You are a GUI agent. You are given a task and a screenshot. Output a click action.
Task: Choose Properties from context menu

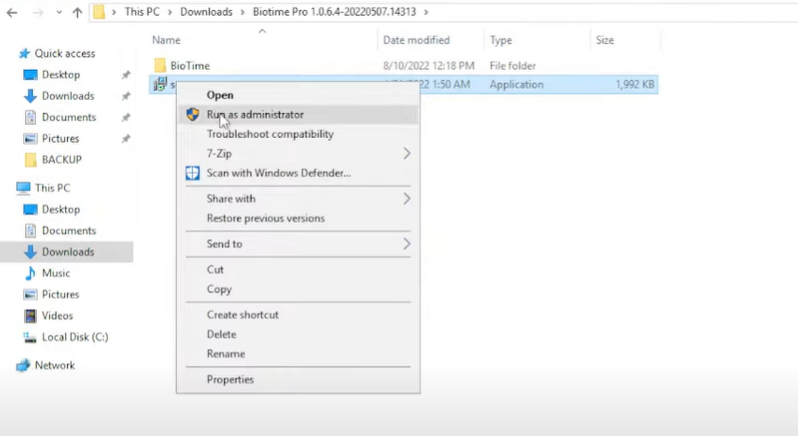(x=230, y=380)
